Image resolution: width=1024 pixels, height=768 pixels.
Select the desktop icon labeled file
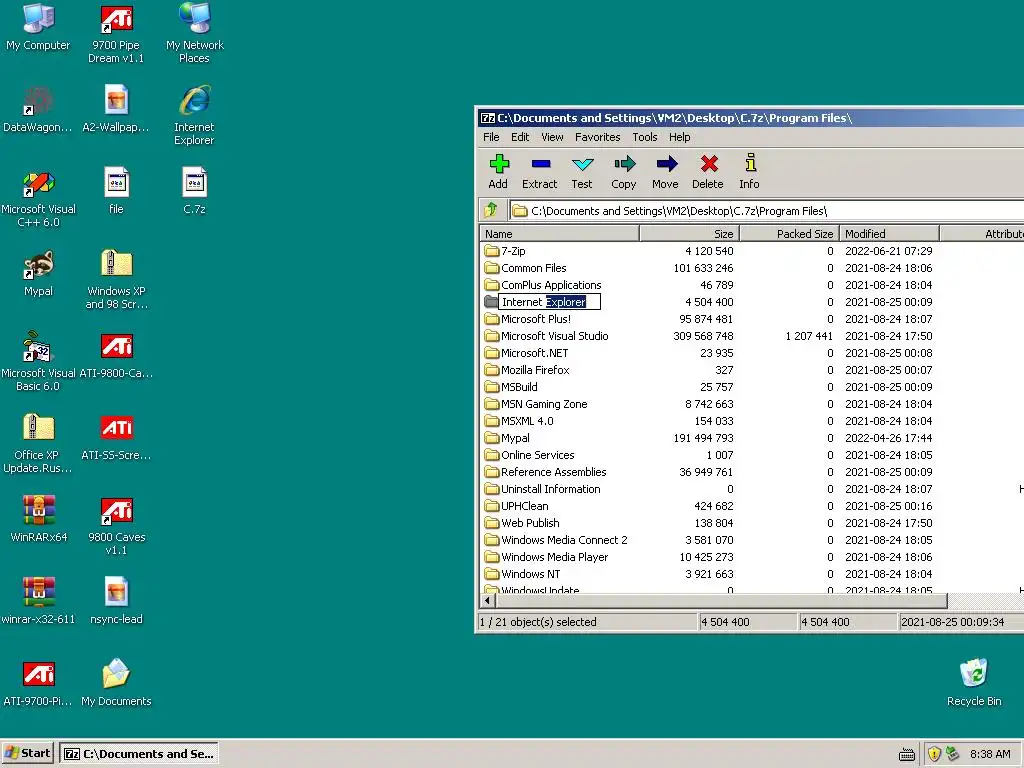pyautogui.click(x=116, y=192)
